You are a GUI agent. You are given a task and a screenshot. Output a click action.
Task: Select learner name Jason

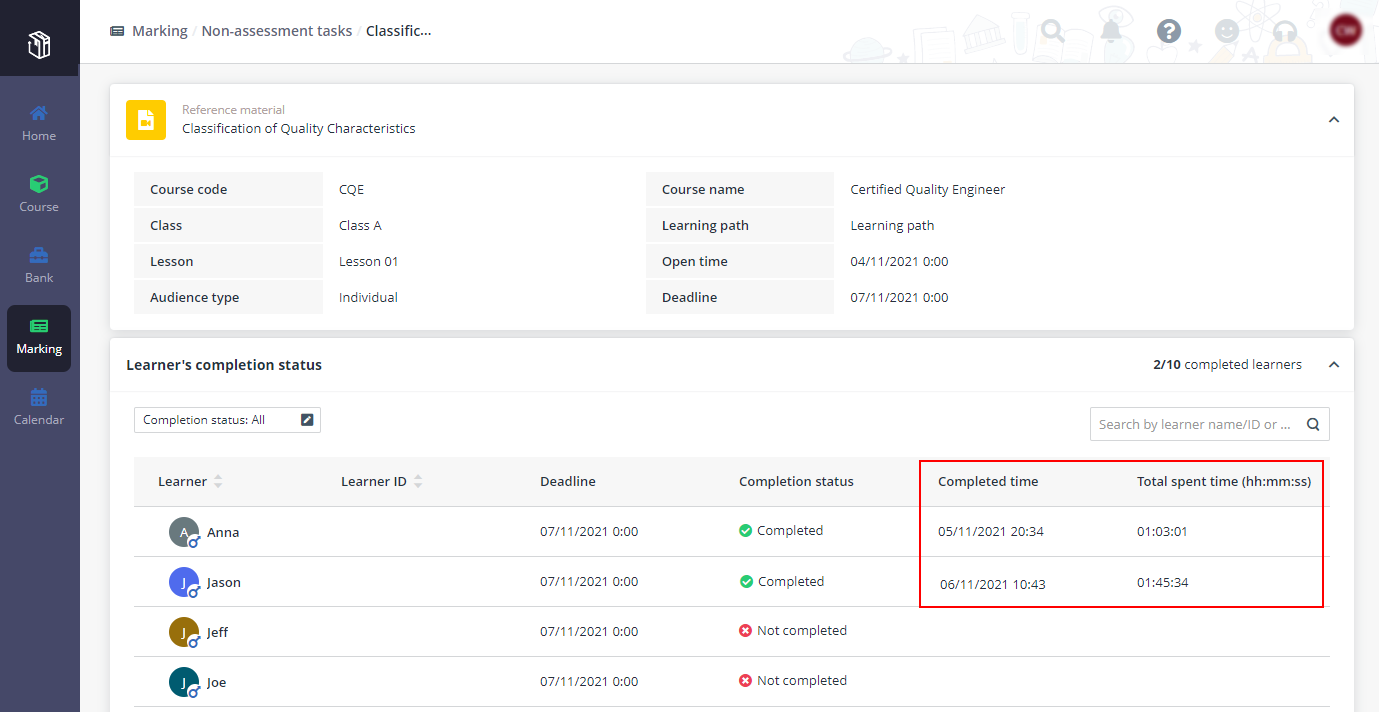pos(224,582)
